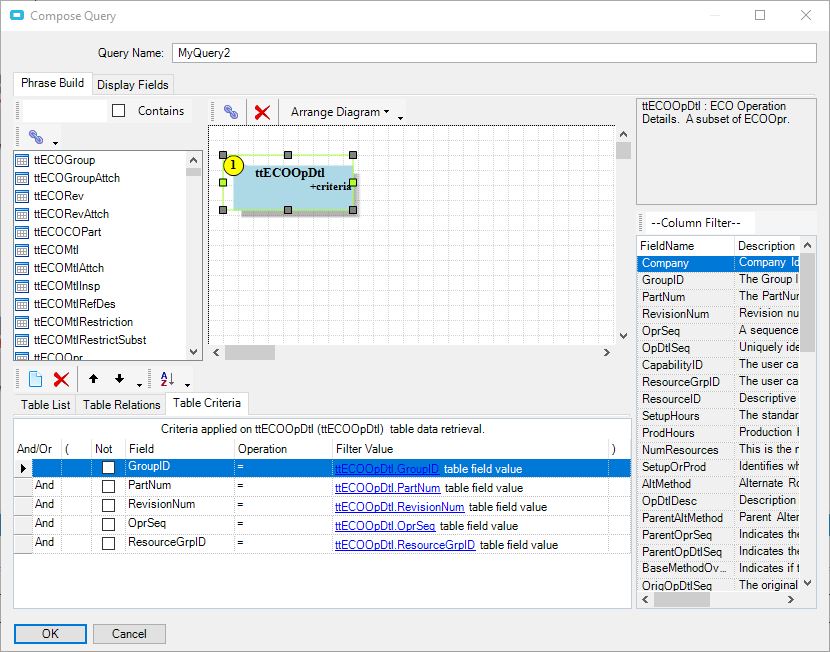Screen dimensions: 830x652
Task: Open the Arrange Diagram dropdown
Action: [x=340, y=112]
